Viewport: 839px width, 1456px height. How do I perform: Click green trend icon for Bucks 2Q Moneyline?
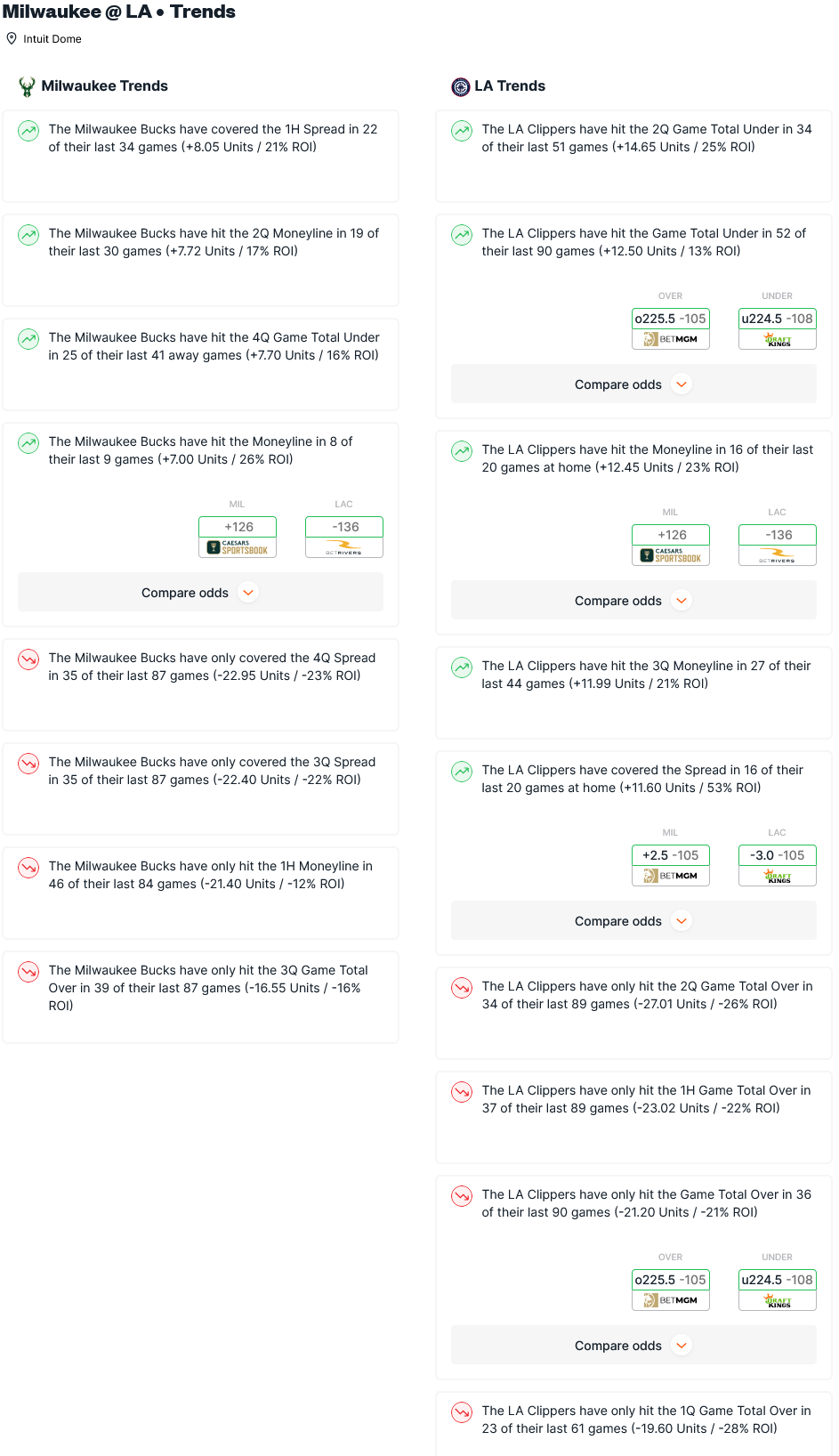point(28,235)
